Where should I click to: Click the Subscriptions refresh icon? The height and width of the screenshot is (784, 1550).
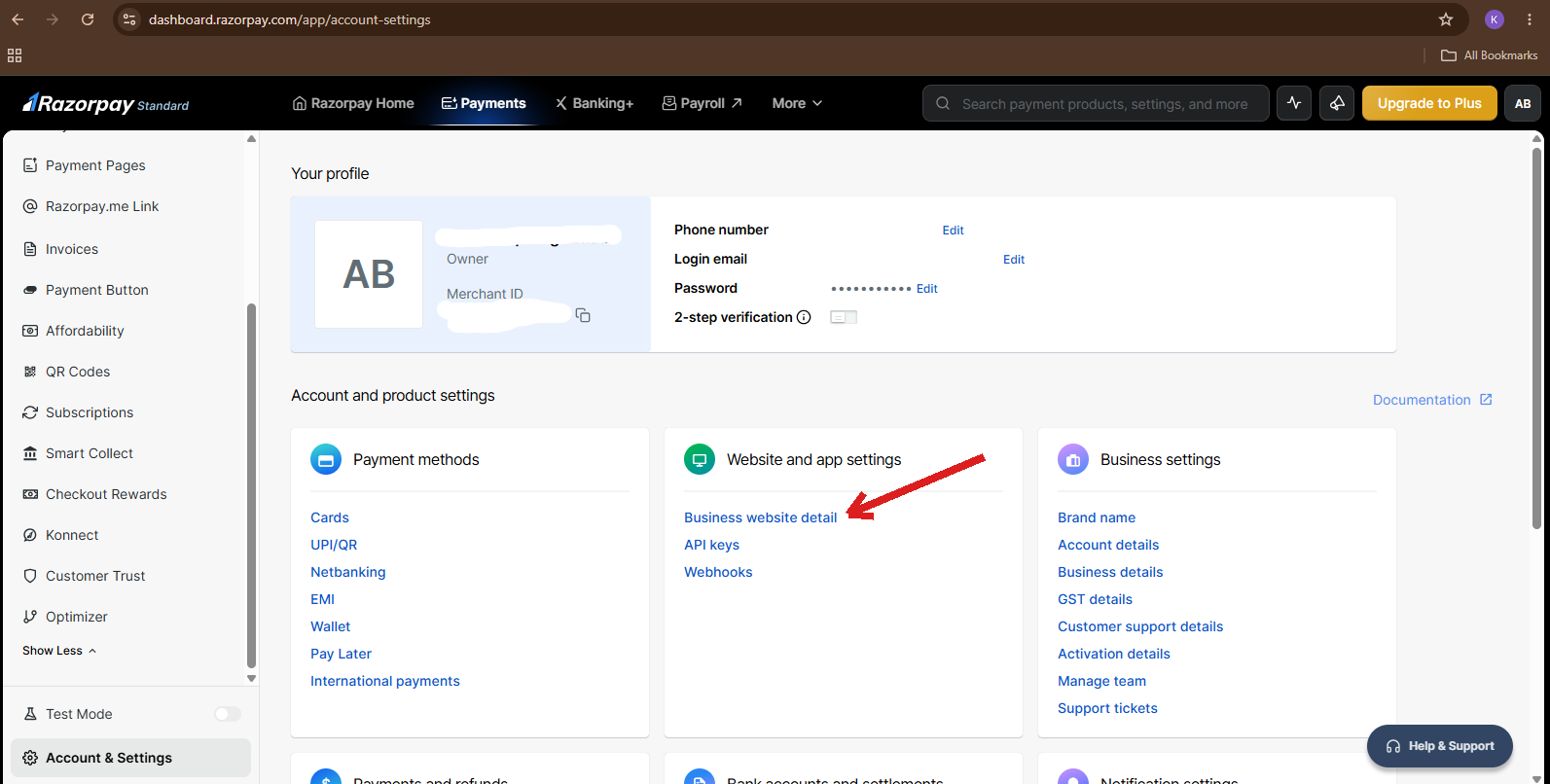point(30,412)
